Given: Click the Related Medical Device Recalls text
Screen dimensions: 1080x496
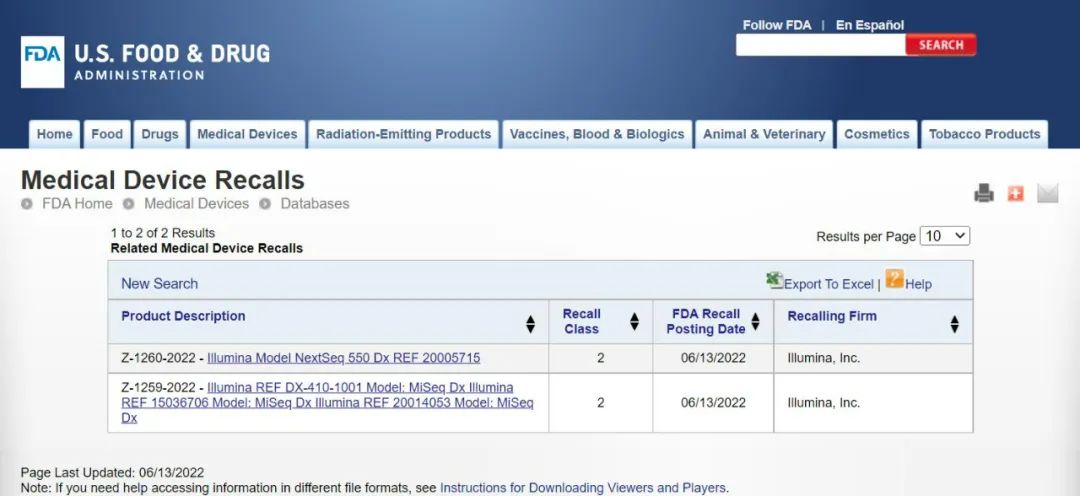Looking at the screenshot, I should coord(207,248).
